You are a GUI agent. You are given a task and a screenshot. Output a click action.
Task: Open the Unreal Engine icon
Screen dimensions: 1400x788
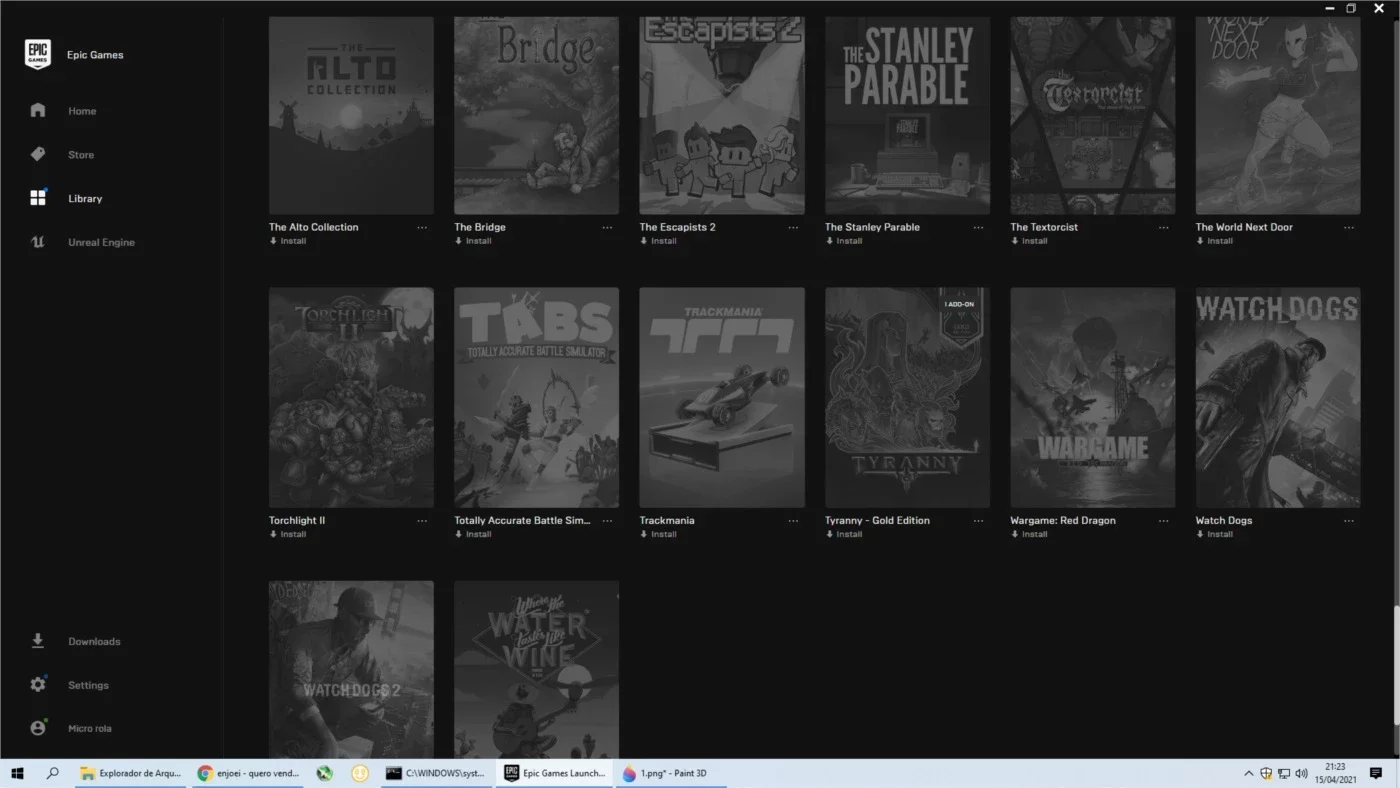[x=38, y=242]
